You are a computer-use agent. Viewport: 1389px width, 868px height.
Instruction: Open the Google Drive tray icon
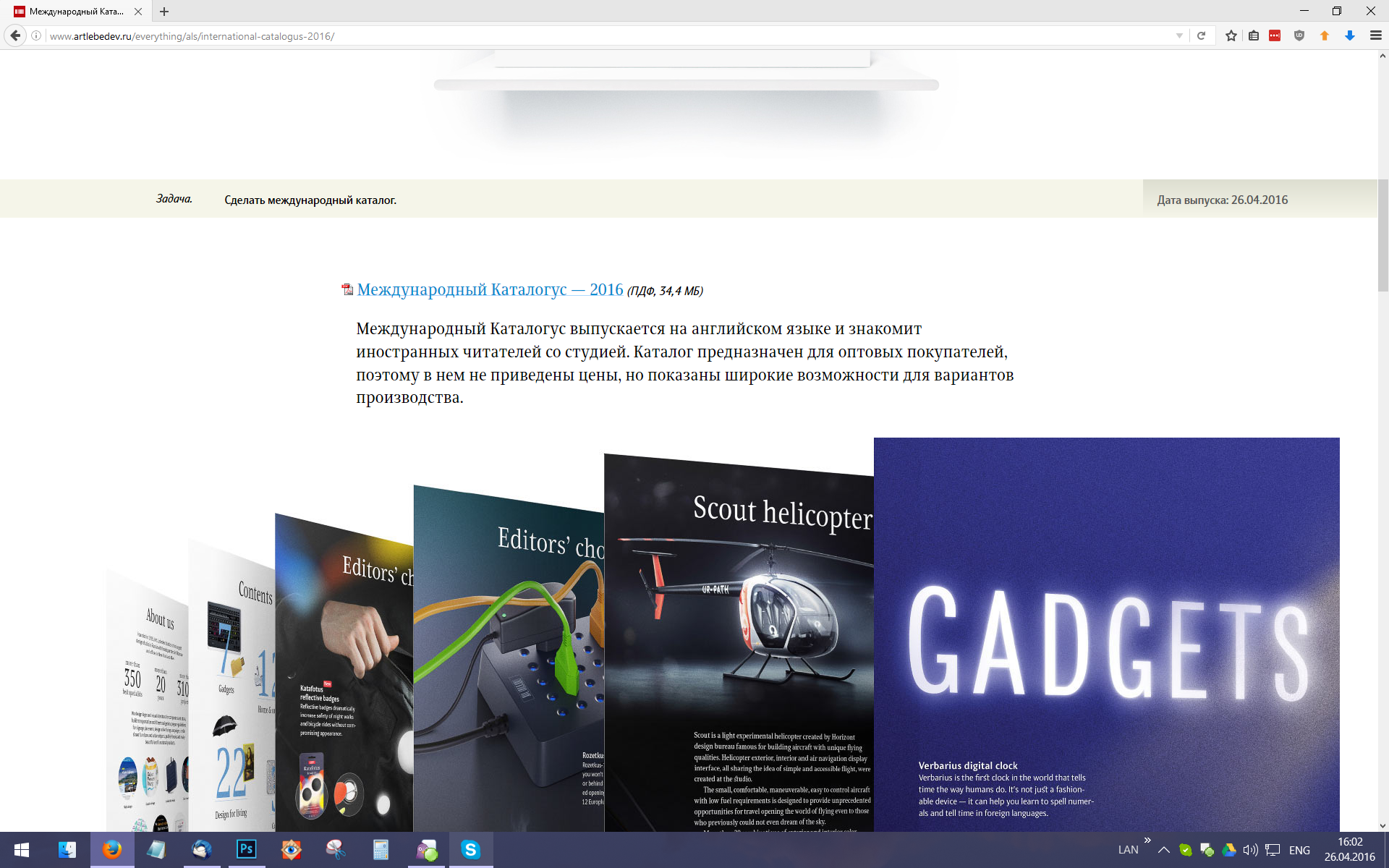1228,850
